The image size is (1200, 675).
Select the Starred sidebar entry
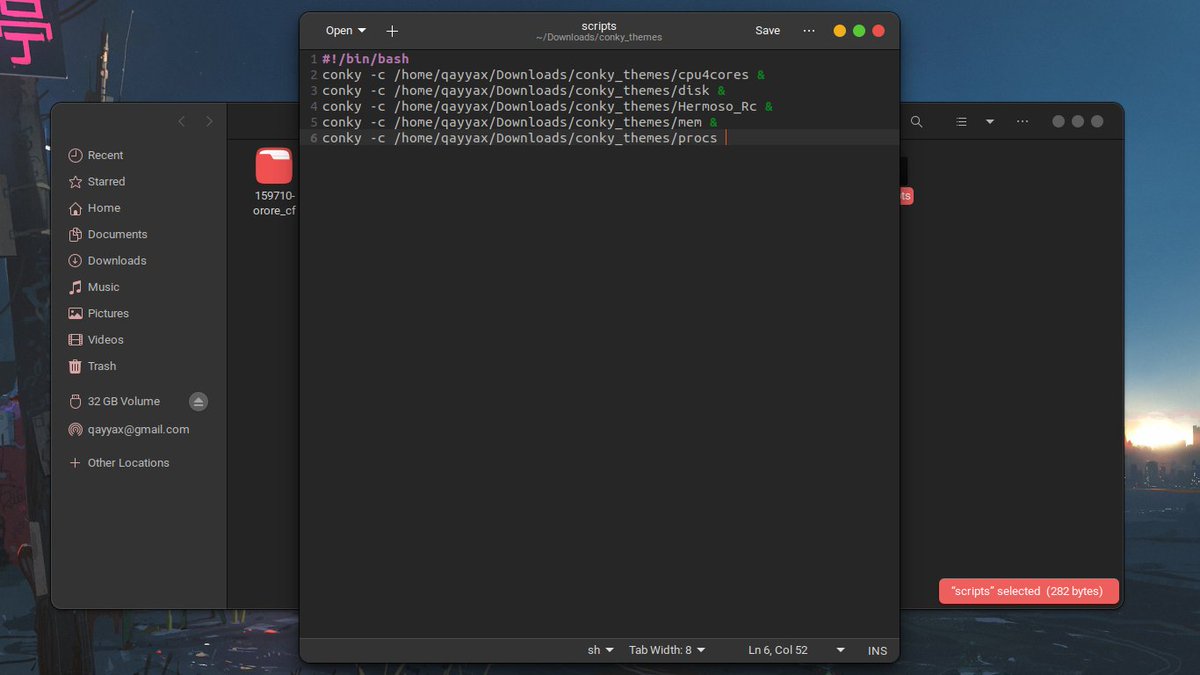click(105, 181)
